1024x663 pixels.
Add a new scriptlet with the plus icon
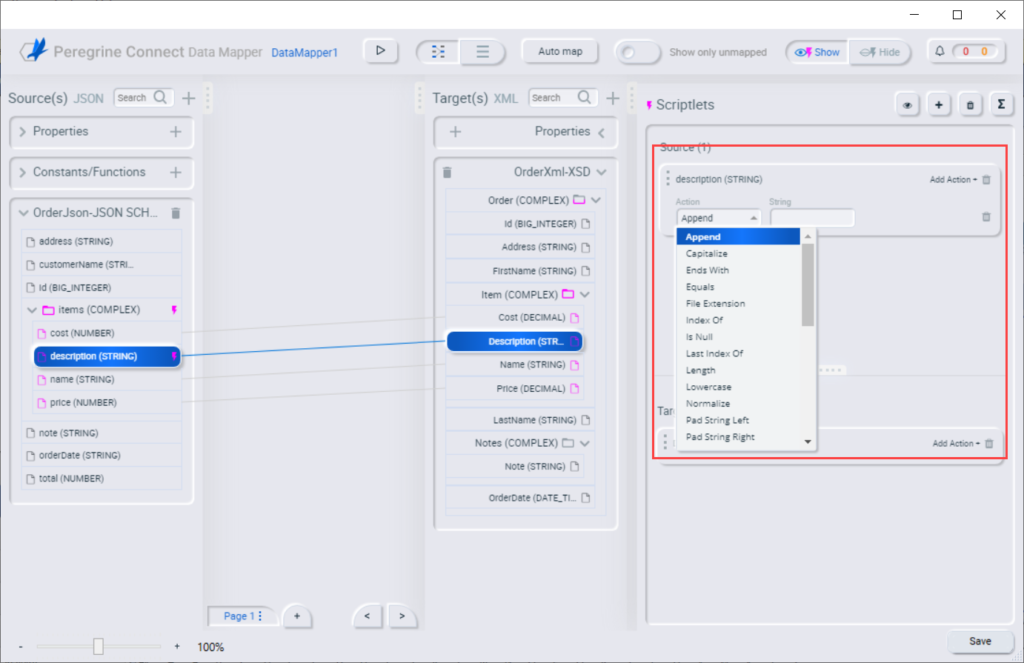pos(939,103)
